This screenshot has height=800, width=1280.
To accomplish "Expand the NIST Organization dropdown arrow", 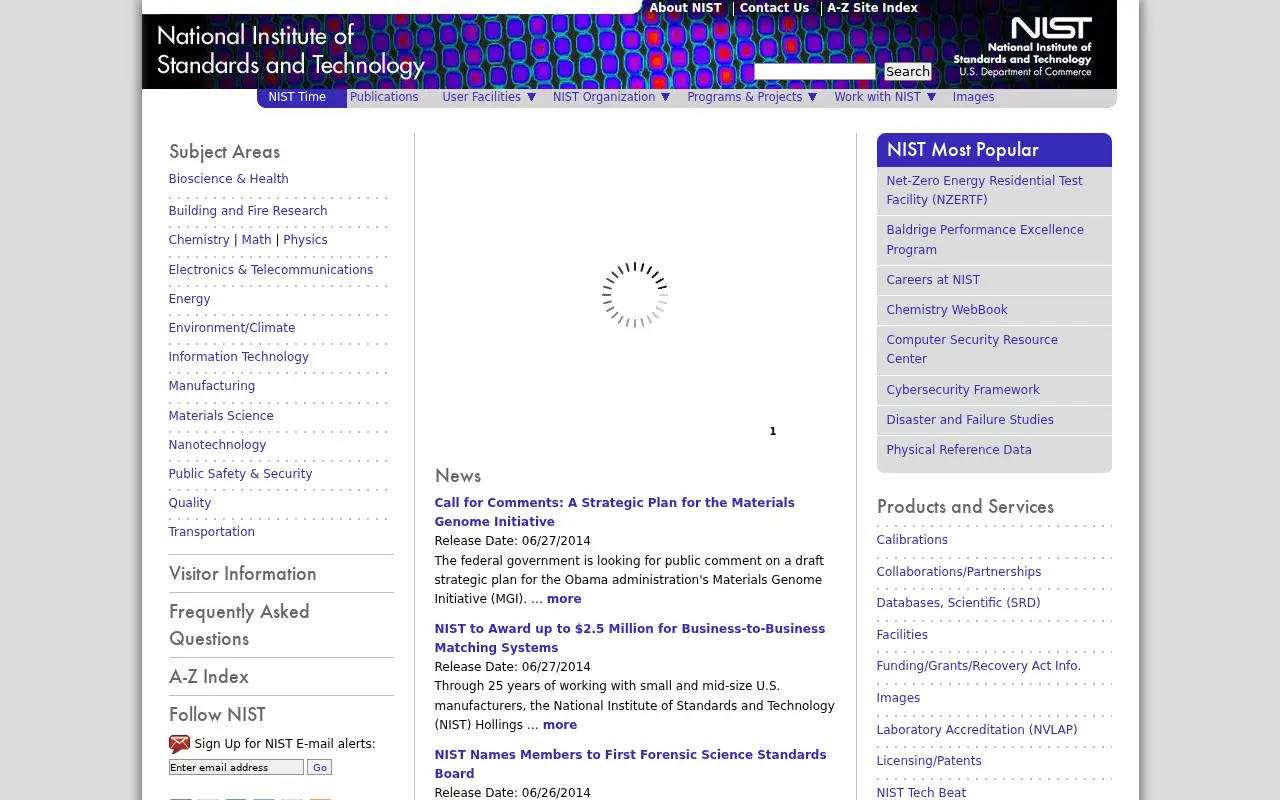I will point(665,97).
